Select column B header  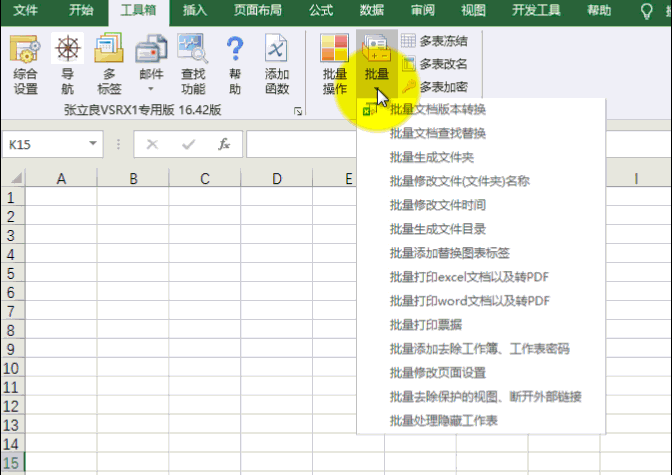(133, 179)
